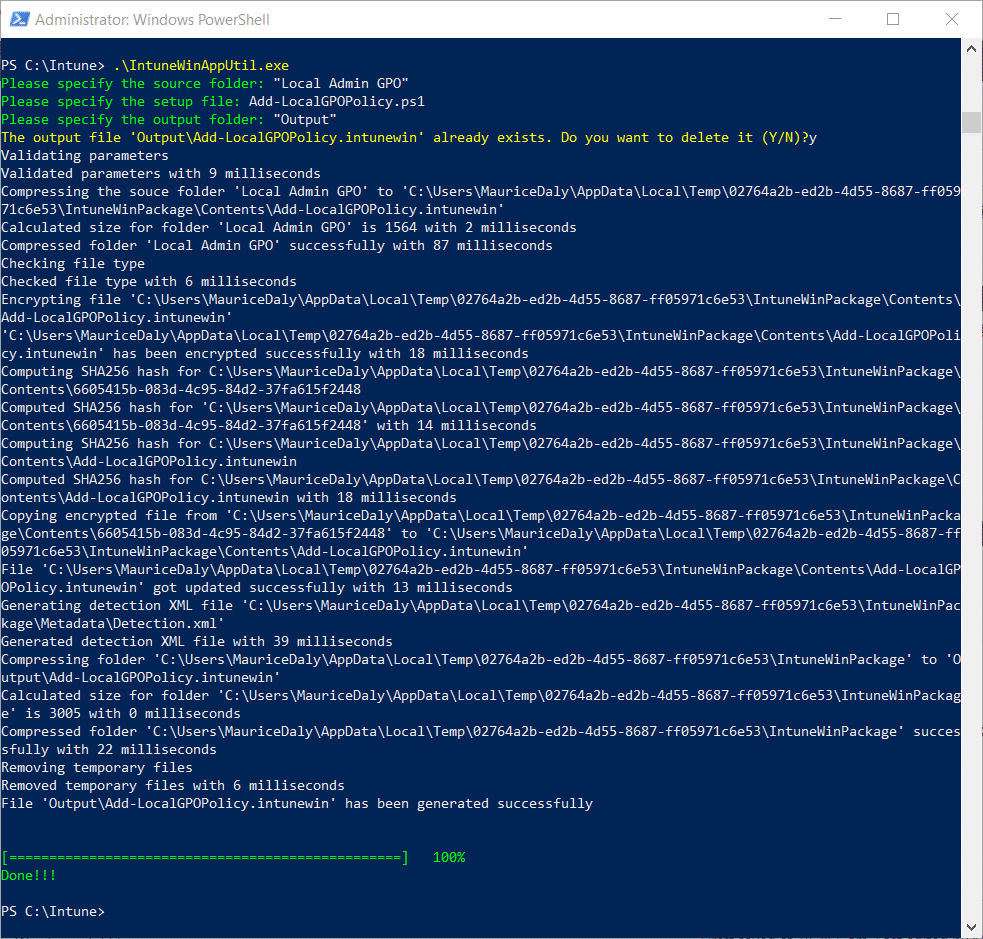Click the 'Add-LocalGPOPolicy.ps1' setup file text
The height and width of the screenshot is (939, 983).
337,102
